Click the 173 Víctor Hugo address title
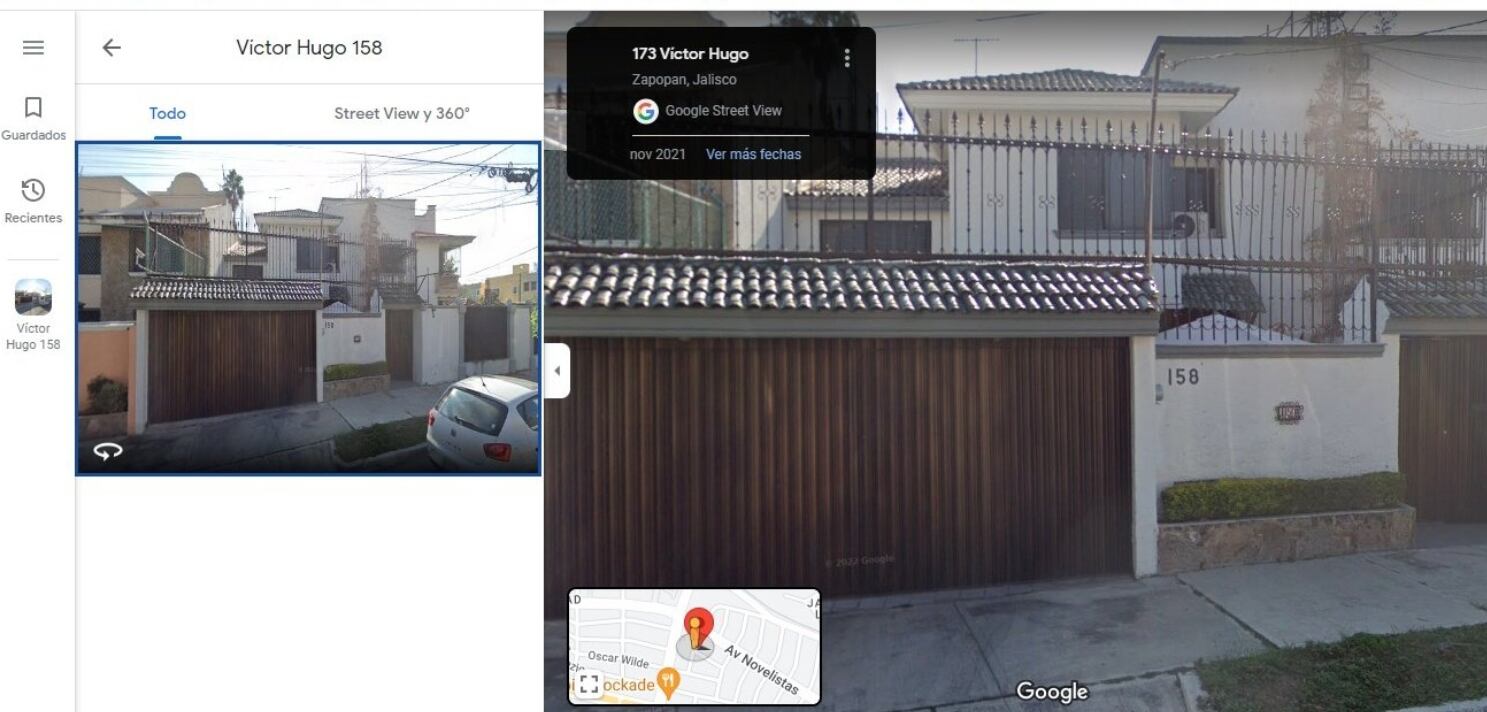 pyautogui.click(x=690, y=54)
